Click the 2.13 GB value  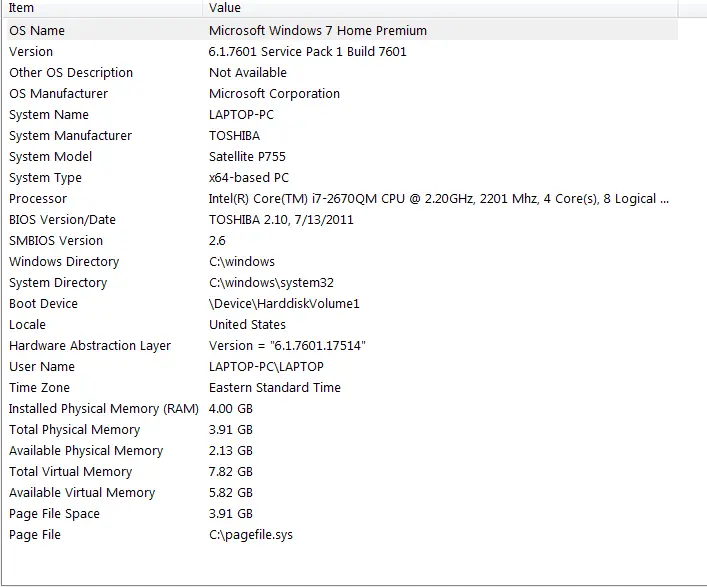click(x=230, y=450)
